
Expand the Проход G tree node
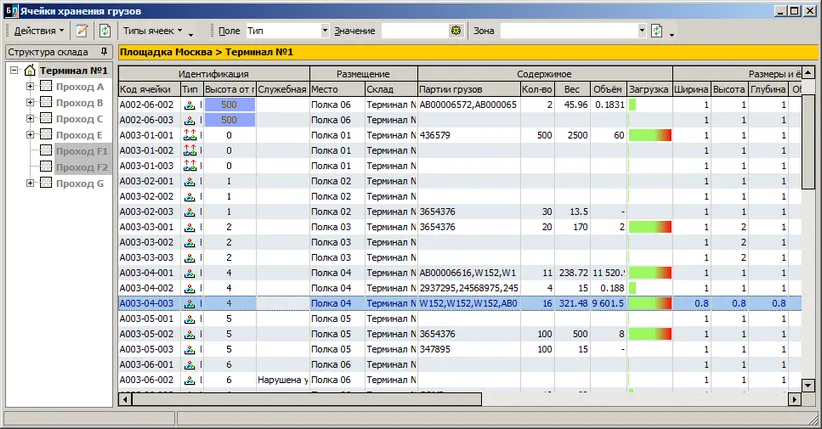point(30,183)
